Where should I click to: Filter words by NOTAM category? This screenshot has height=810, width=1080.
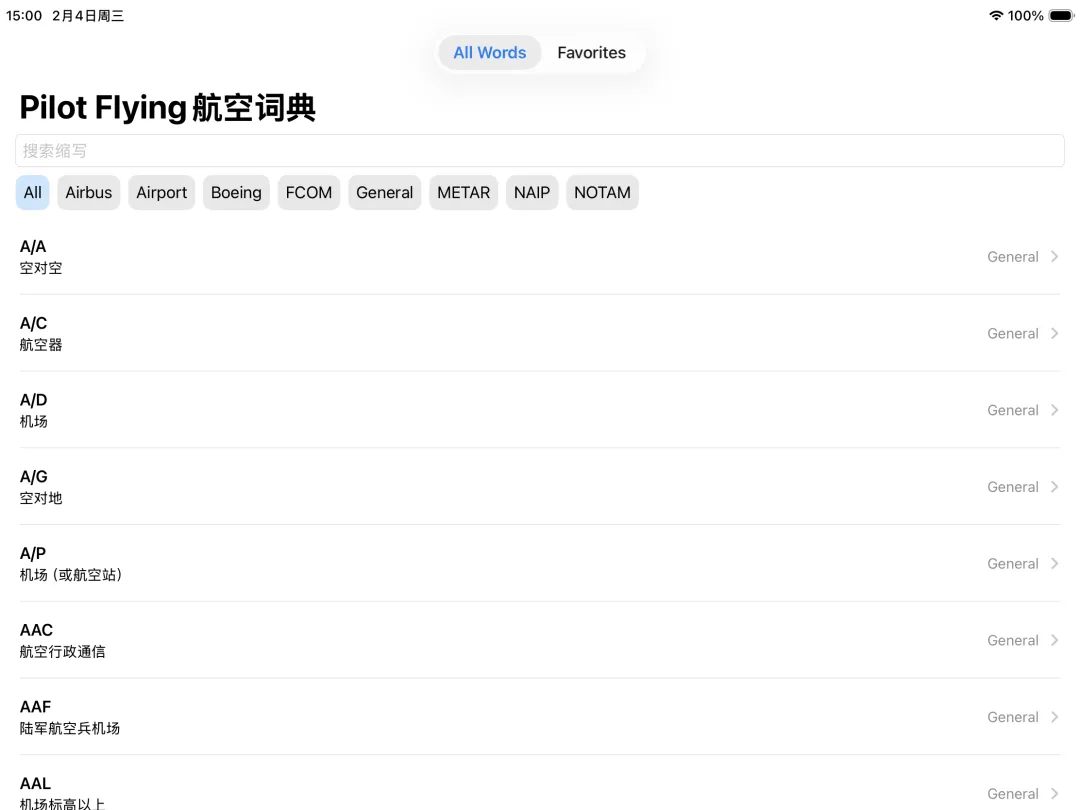coord(602,193)
